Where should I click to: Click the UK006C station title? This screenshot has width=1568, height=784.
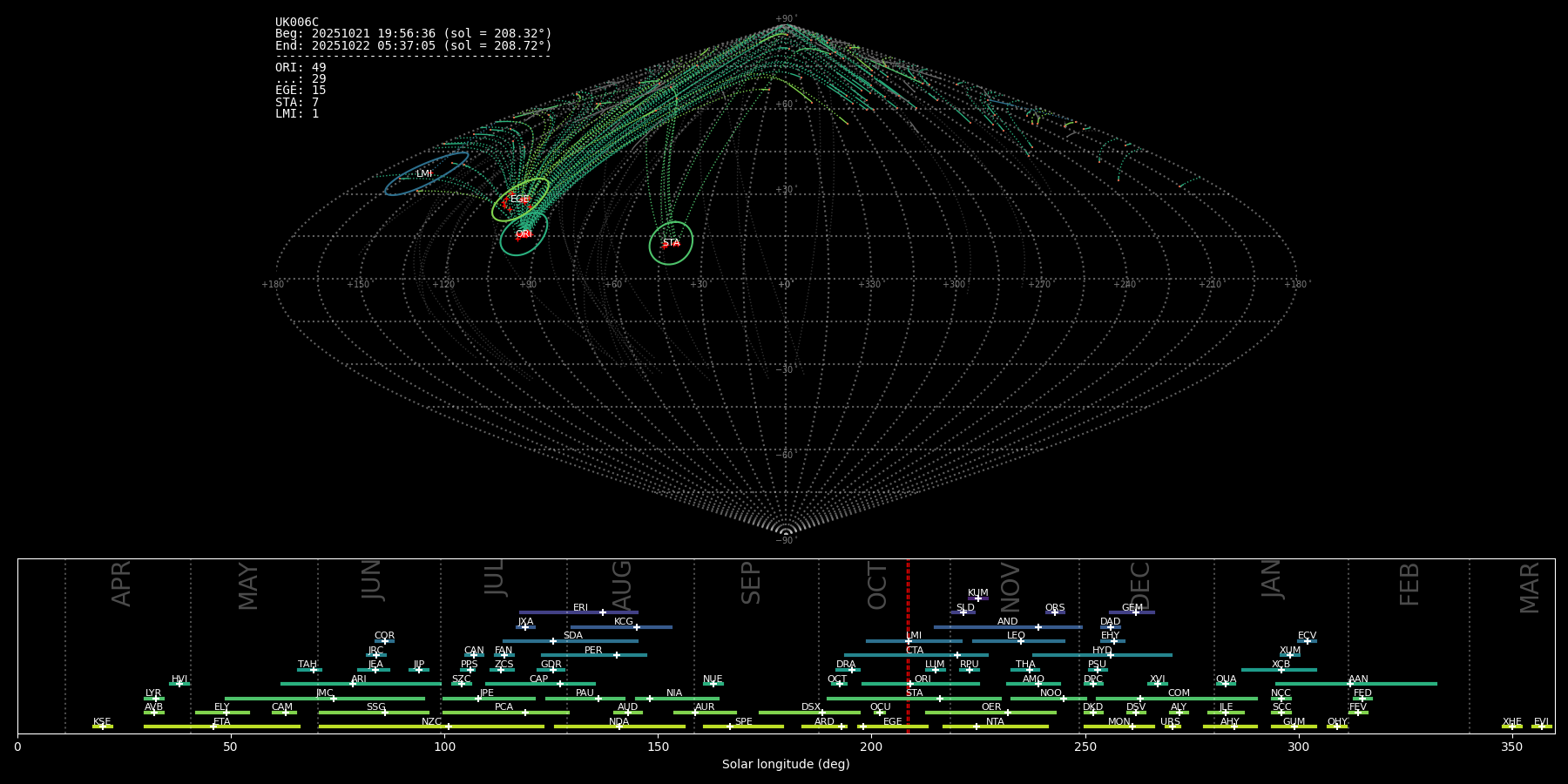(x=297, y=23)
